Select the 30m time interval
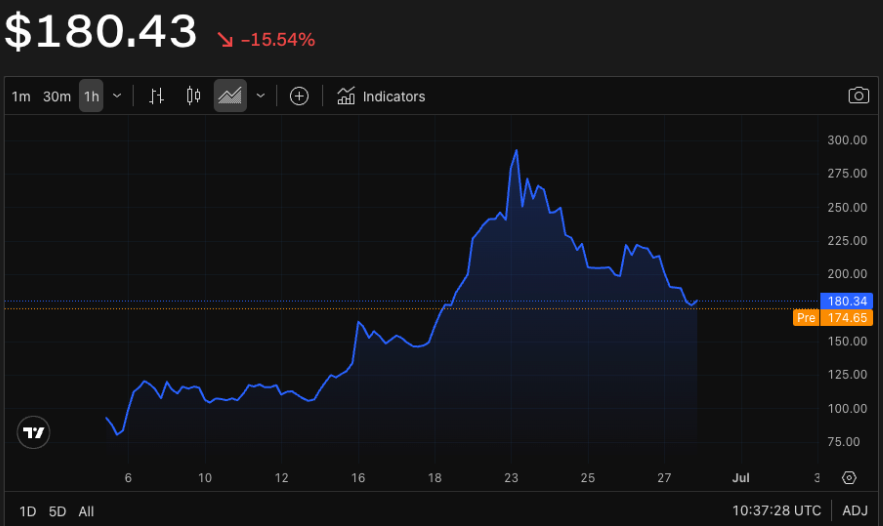Image resolution: width=883 pixels, height=526 pixels. [57, 96]
